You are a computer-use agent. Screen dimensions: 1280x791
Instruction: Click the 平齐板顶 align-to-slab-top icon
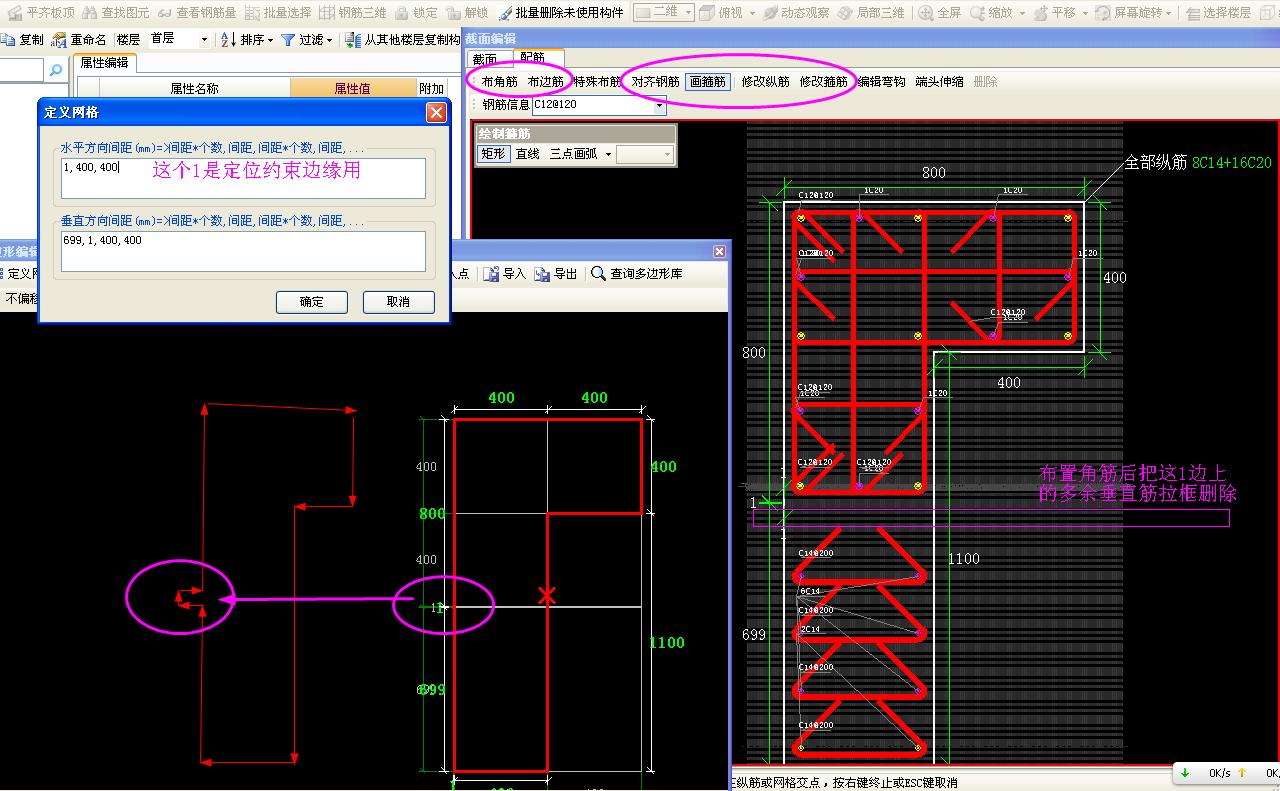15,13
